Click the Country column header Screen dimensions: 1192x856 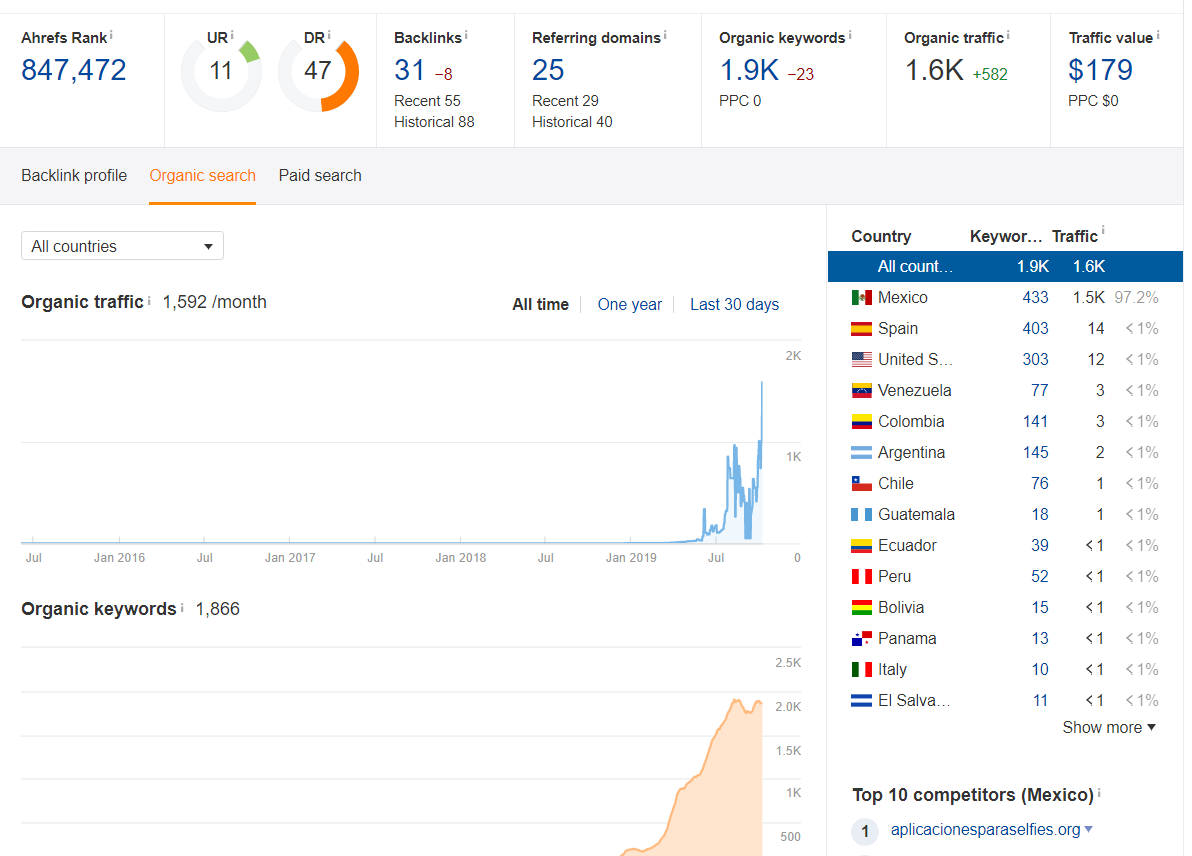(881, 236)
